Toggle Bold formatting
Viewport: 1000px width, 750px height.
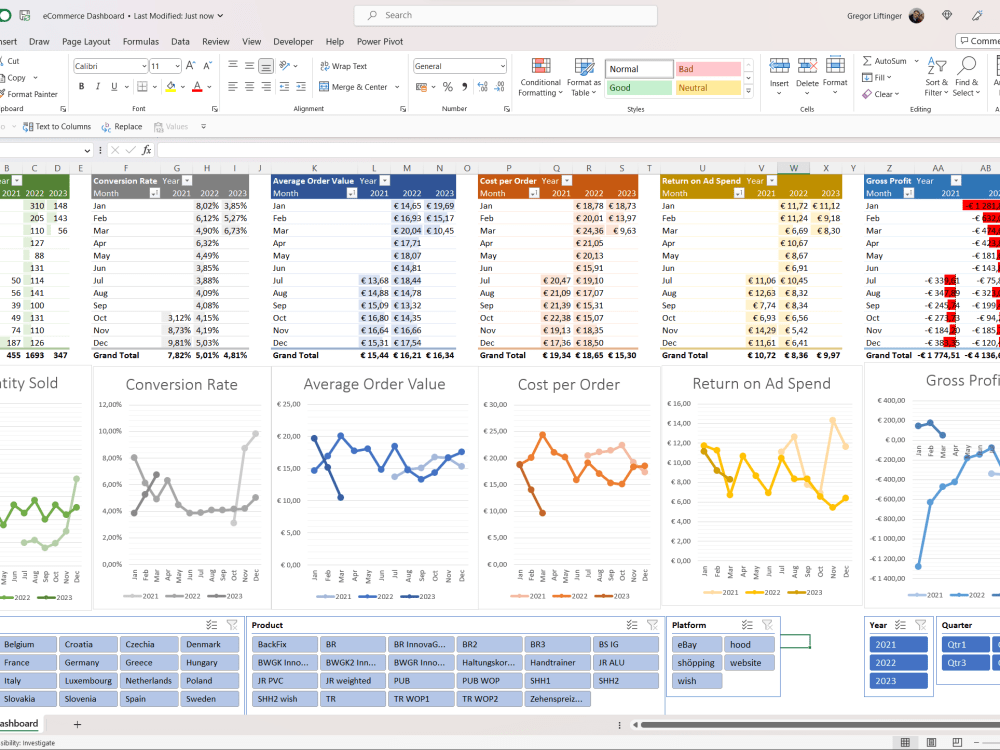pos(82,87)
